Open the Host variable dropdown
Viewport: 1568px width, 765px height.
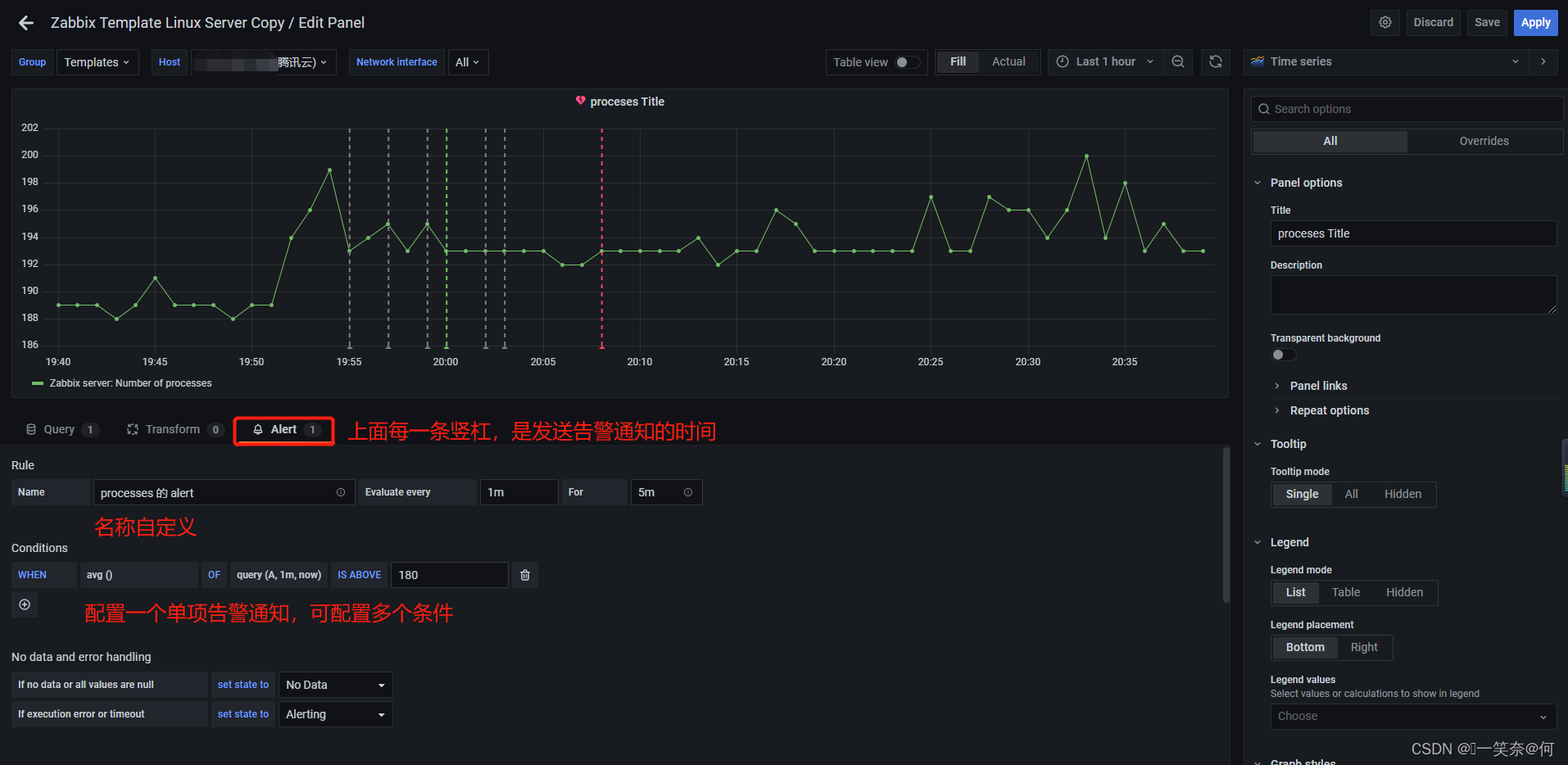pyautogui.click(x=264, y=62)
